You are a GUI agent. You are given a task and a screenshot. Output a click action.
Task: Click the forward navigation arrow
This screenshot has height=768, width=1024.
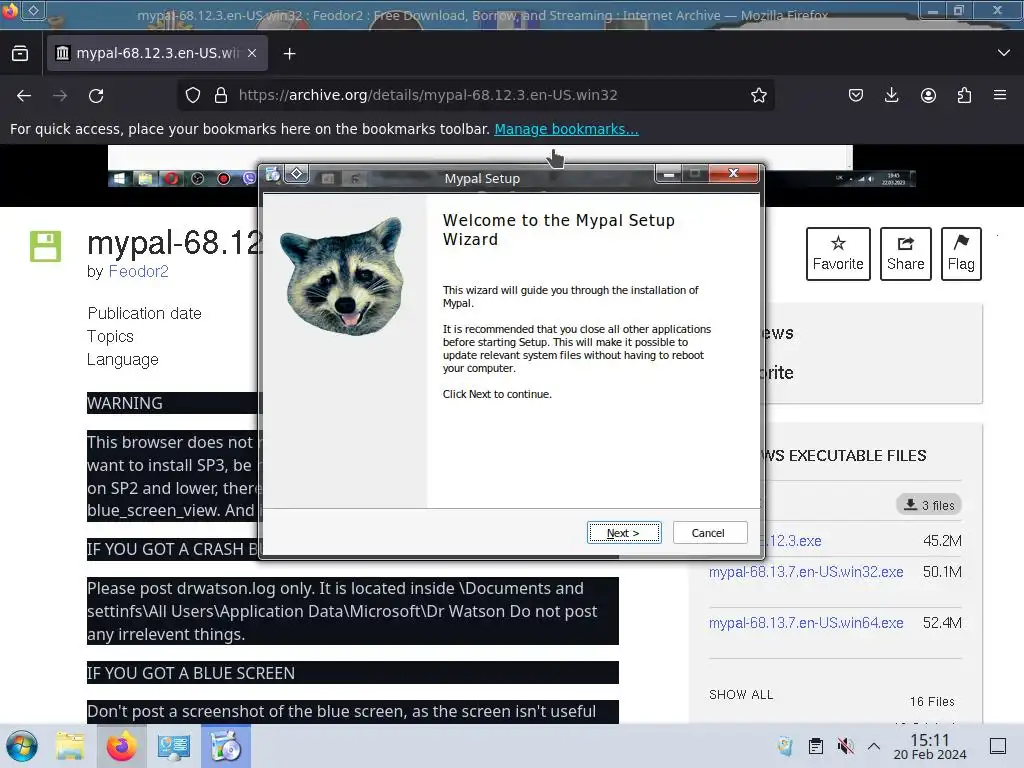(60, 95)
